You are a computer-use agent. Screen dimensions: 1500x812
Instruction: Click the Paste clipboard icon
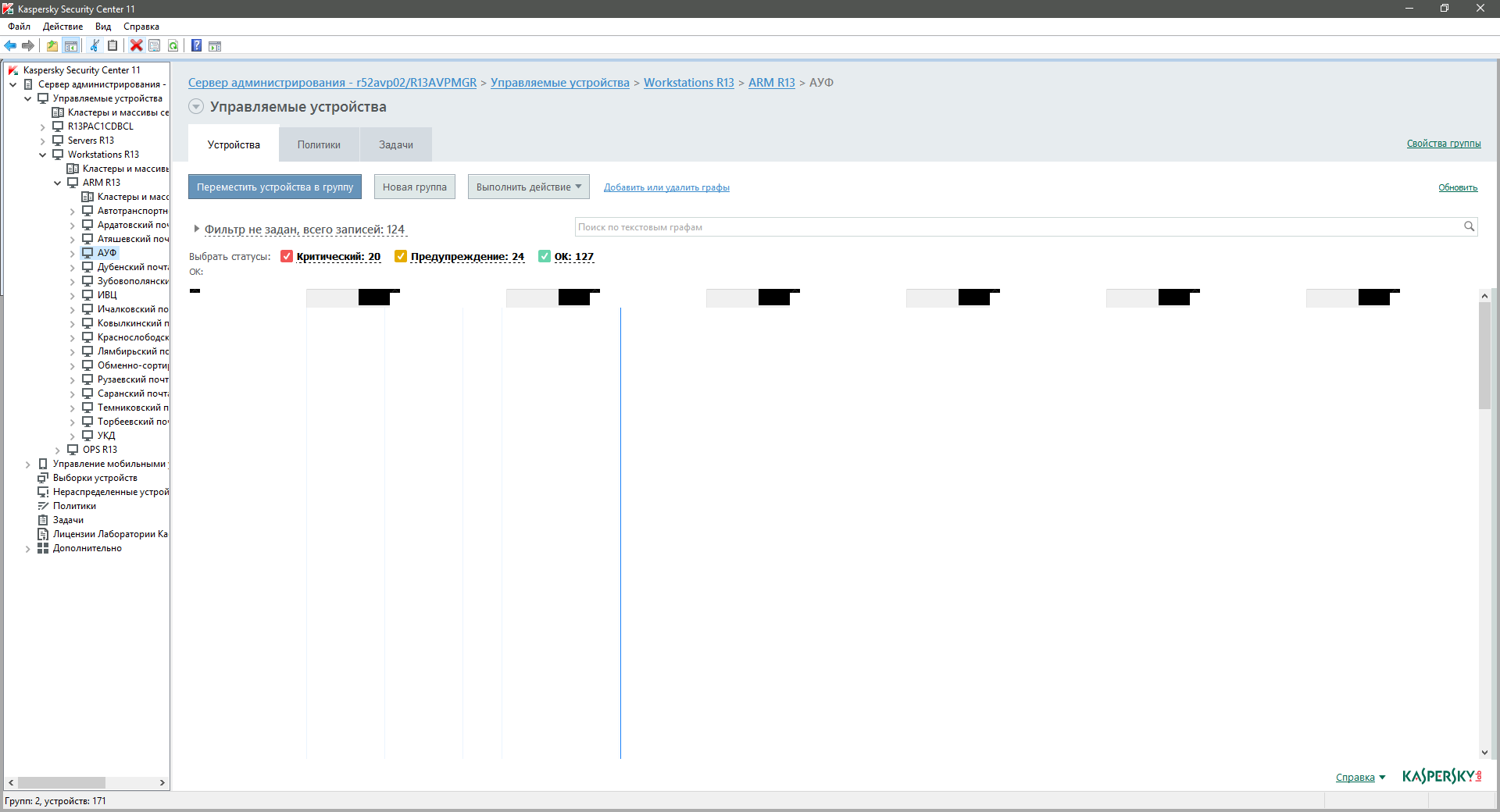[112, 45]
